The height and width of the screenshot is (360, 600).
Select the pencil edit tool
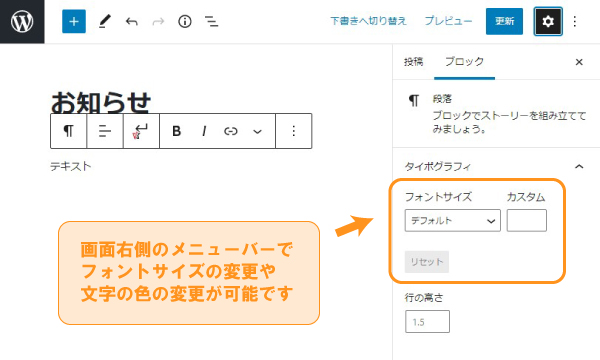point(104,21)
